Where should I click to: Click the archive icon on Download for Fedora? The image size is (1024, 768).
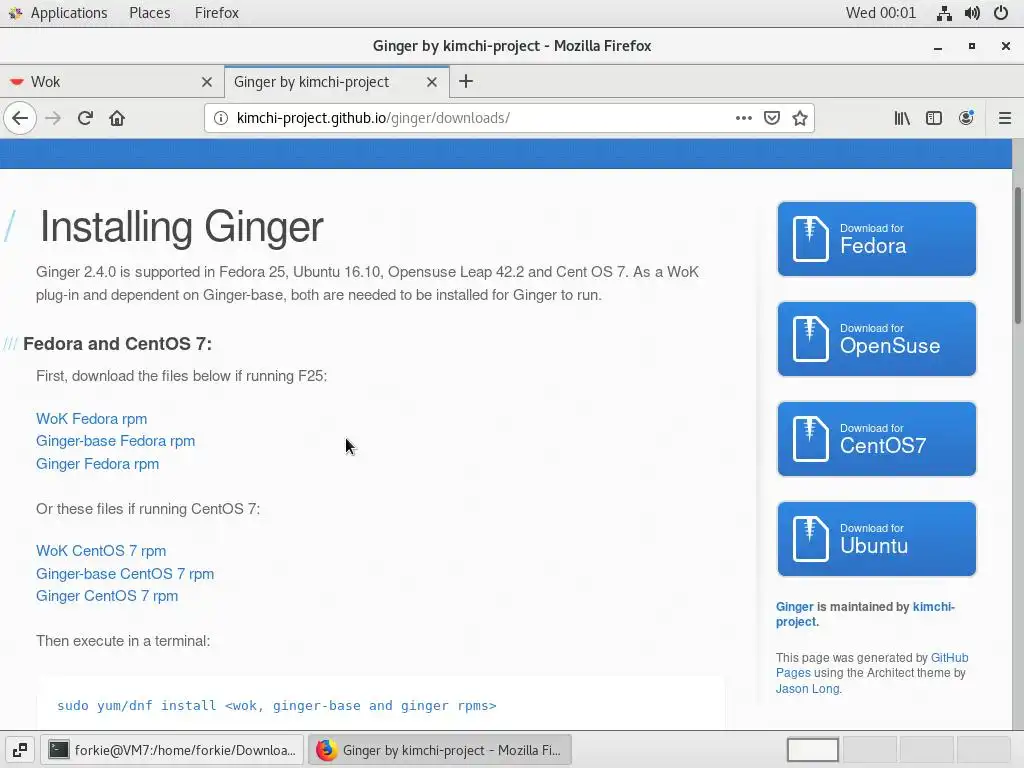(x=810, y=239)
